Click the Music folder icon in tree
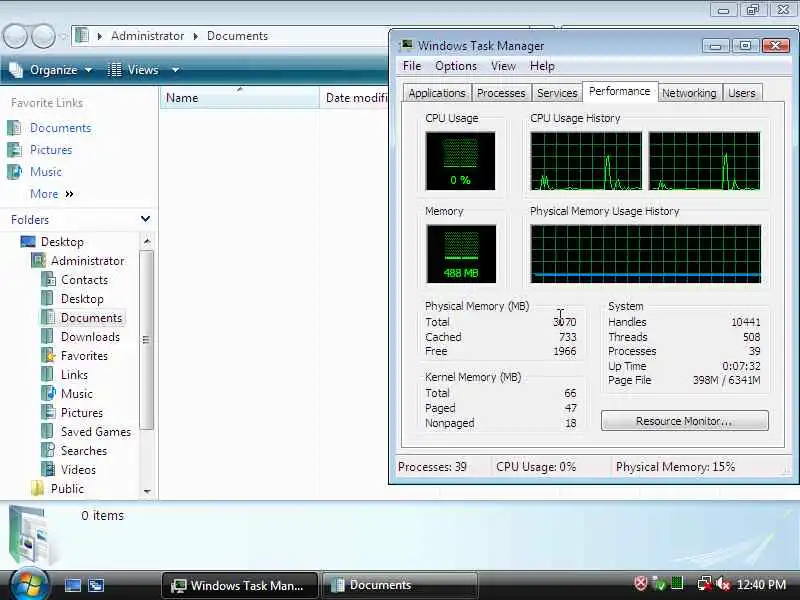This screenshot has width=800, height=600. pos(48,393)
